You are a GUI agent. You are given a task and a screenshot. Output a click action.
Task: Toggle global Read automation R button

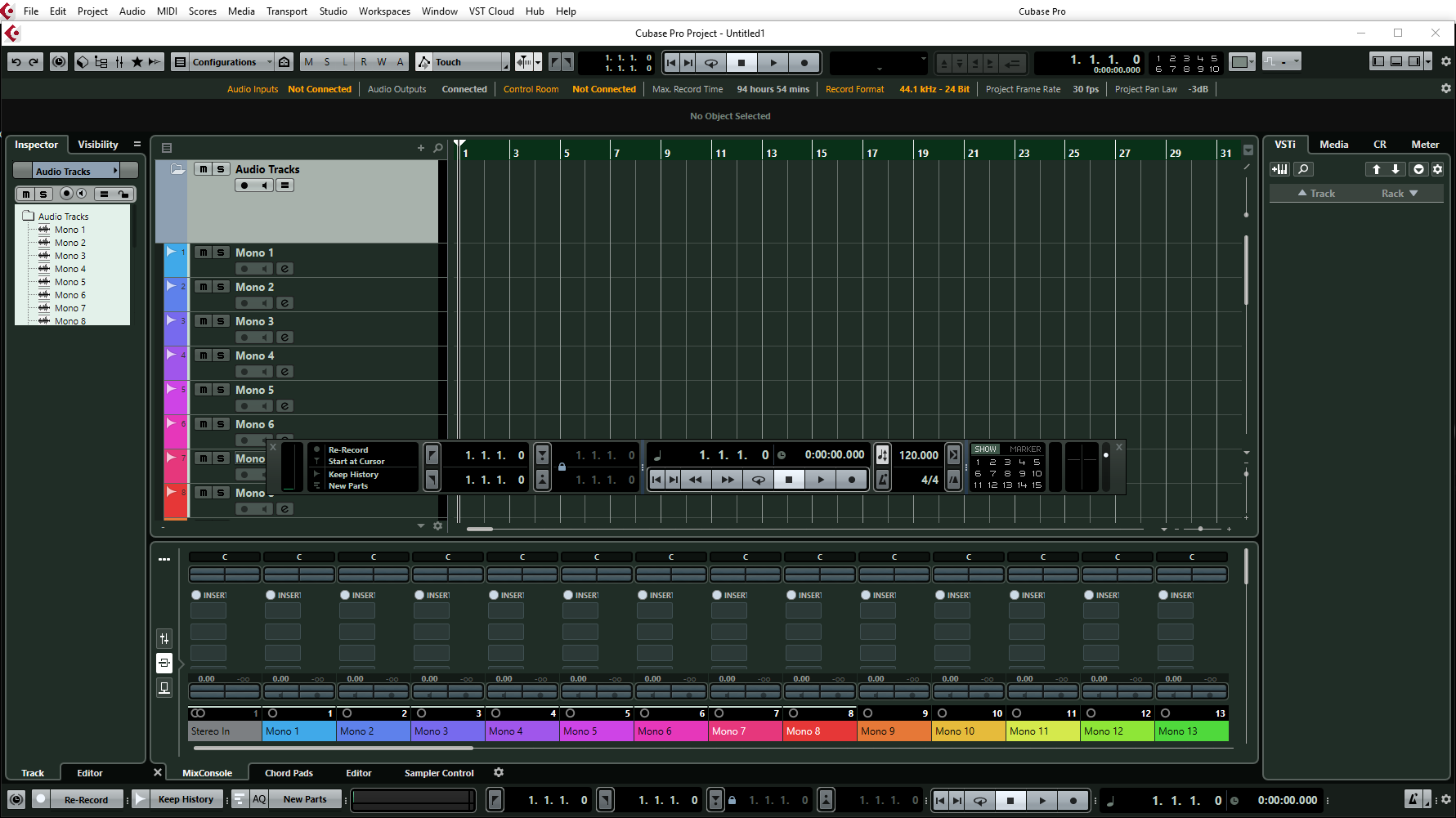tap(364, 62)
